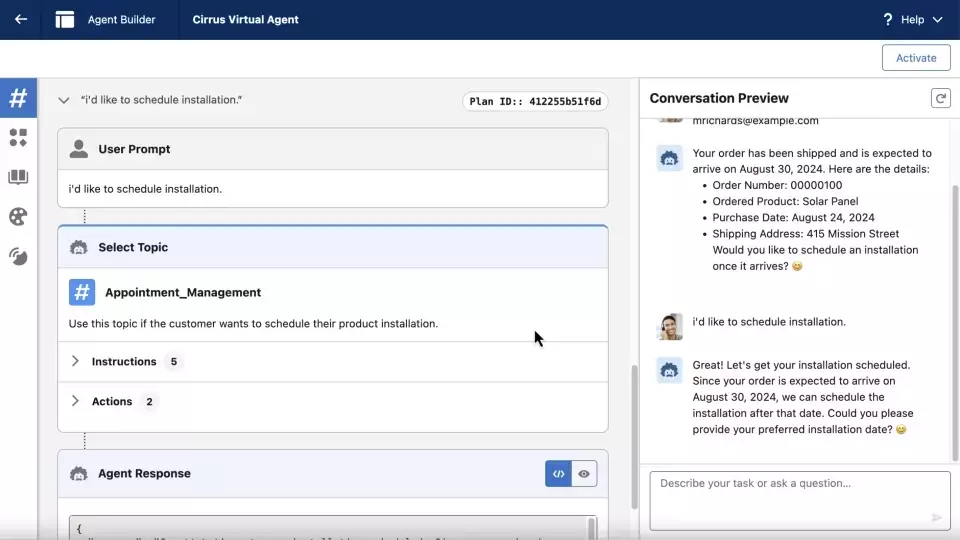960x540 pixels.
Task: Click the topic description about product installation
Action: click(253, 323)
